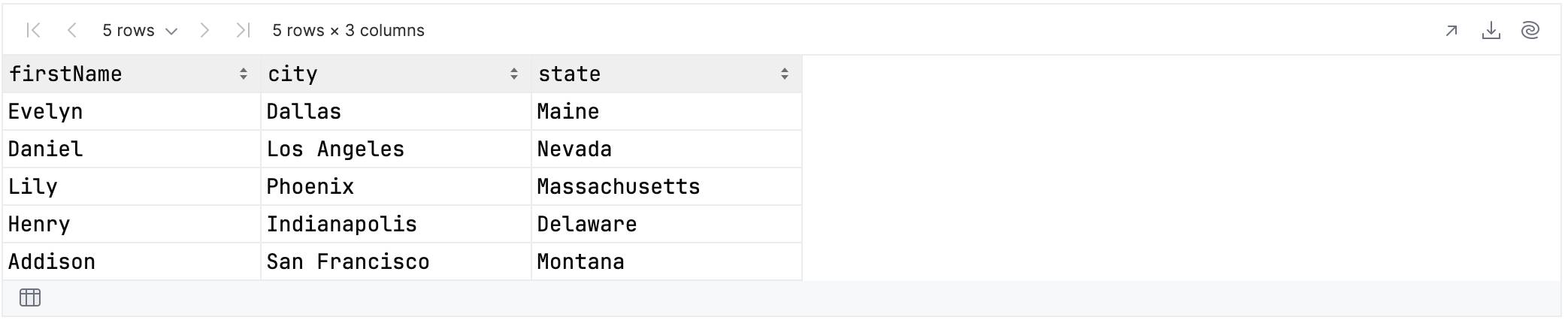
Task: Select the cell containing Evelyn
Action: (132, 111)
